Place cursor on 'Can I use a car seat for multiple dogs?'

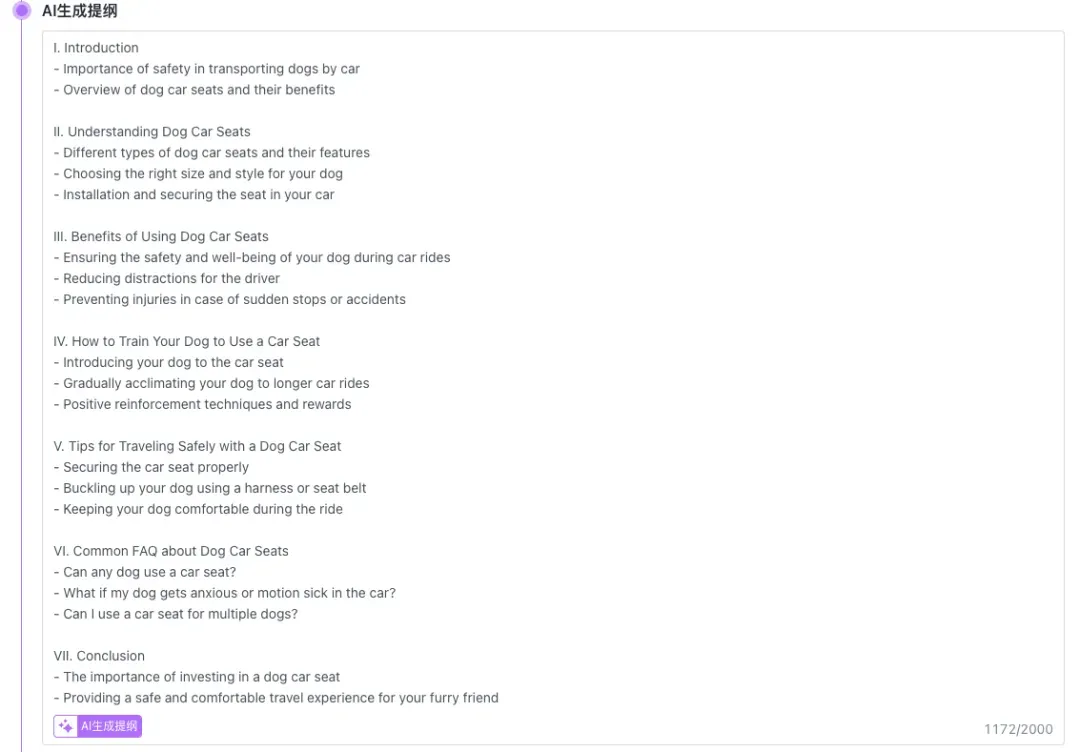(x=180, y=614)
